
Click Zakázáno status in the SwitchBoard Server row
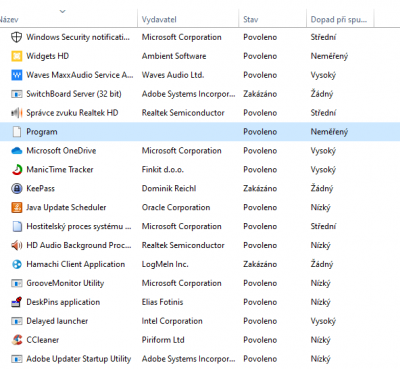pos(260,94)
